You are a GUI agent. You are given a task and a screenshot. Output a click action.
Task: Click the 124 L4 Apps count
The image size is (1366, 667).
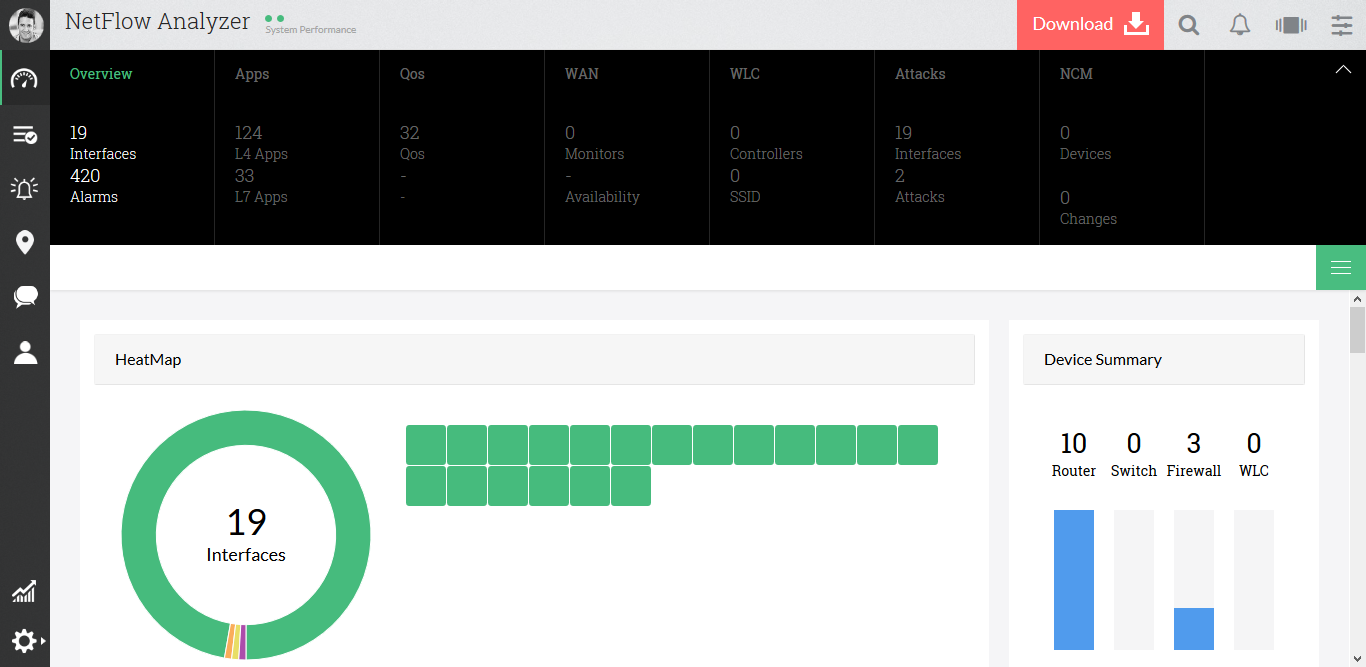(261, 143)
